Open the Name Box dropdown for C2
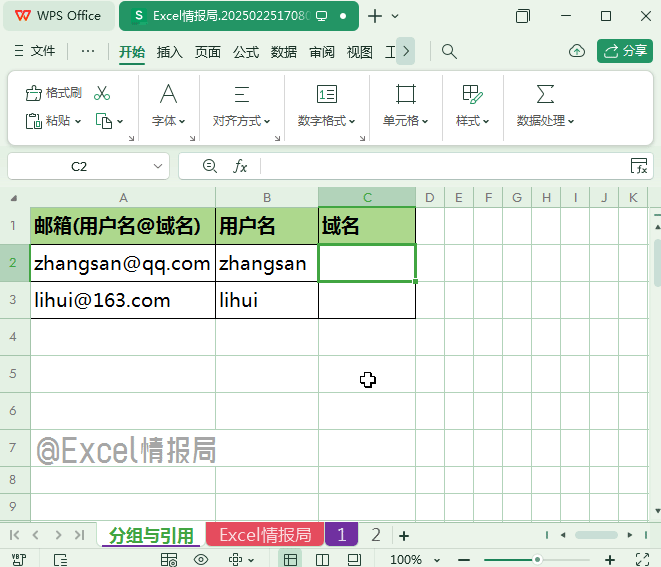The width and height of the screenshot is (661, 567). [158, 166]
